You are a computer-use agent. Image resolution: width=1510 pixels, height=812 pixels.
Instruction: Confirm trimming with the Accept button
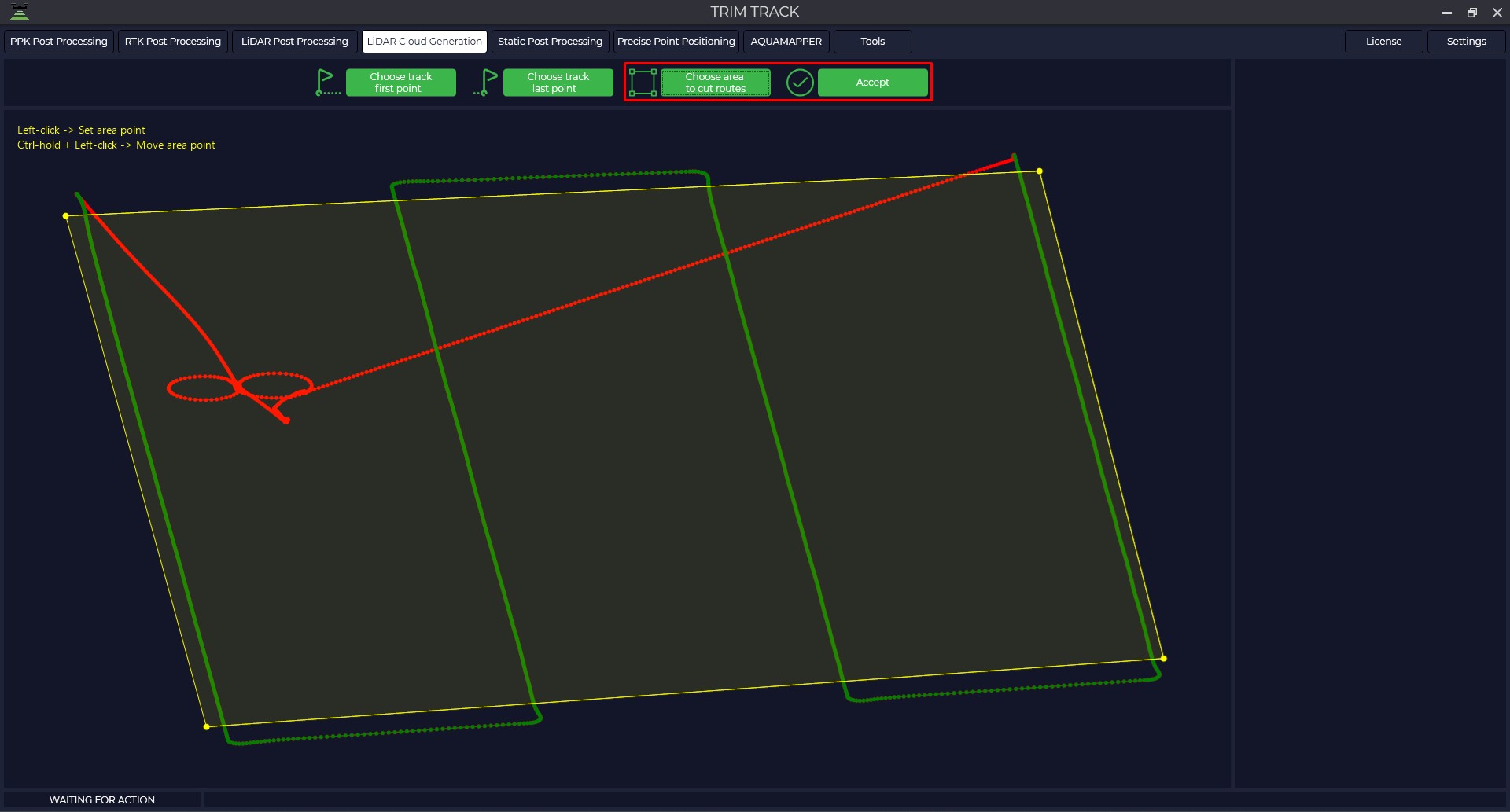[872, 83]
